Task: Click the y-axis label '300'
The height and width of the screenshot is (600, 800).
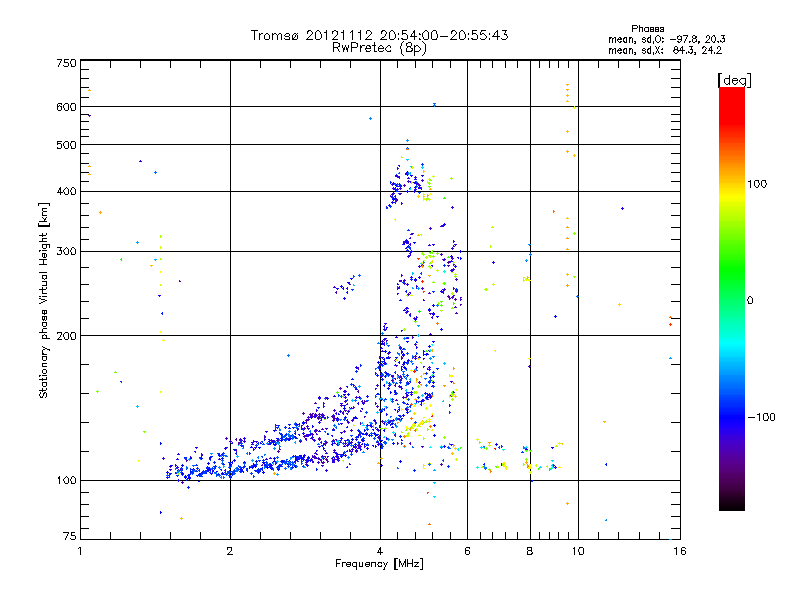Action: tap(66, 252)
